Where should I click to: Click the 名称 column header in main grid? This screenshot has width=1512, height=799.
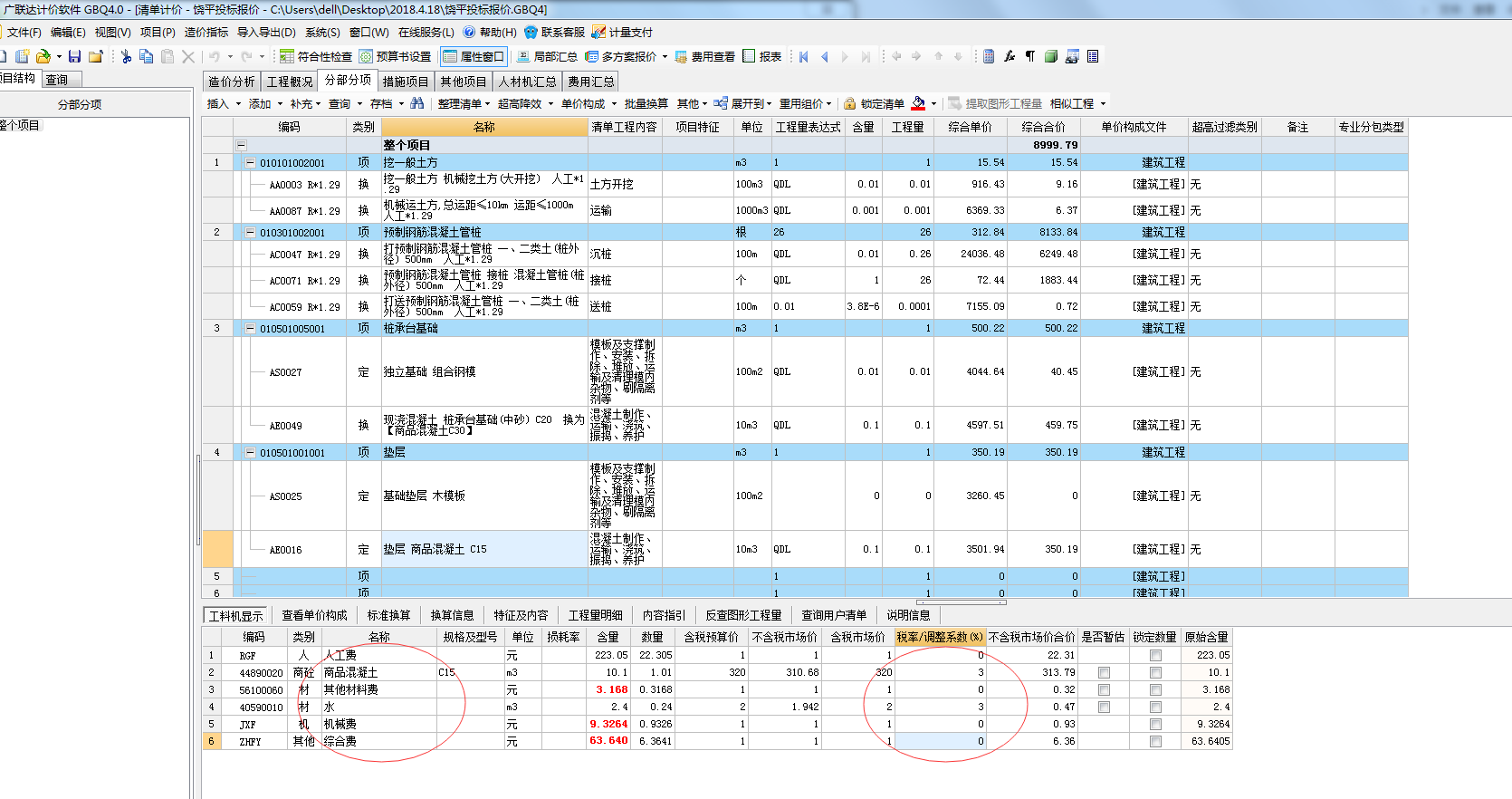[x=484, y=127]
